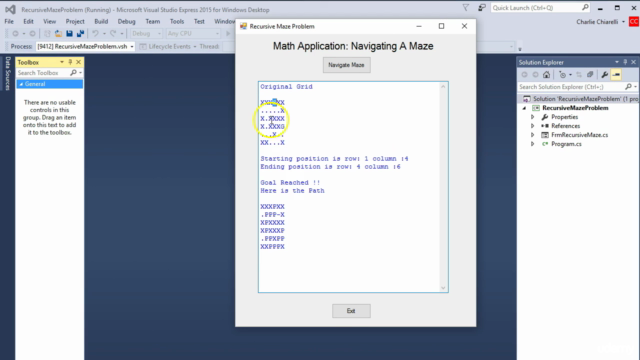Toggle Preview Selected Items highlighted button
The width and height of the screenshot is (640, 360).
coord(616,75)
